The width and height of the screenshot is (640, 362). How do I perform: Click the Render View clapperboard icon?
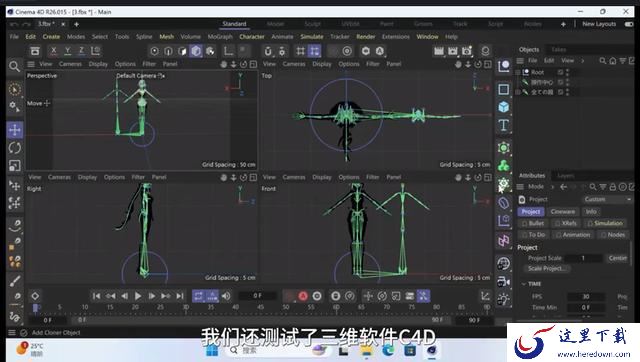[x=439, y=51]
